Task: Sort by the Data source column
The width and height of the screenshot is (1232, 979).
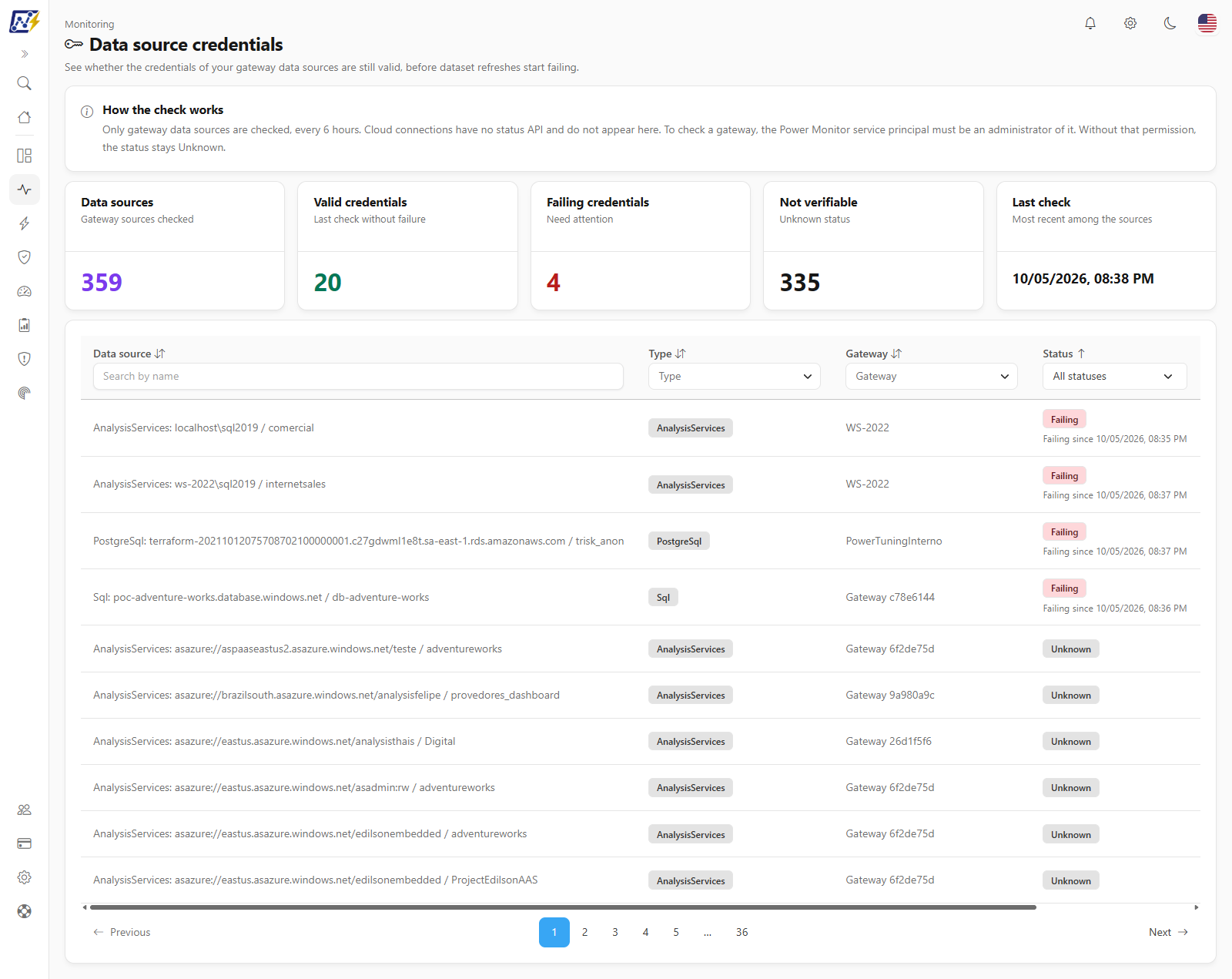Action: (x=129, y=354)
